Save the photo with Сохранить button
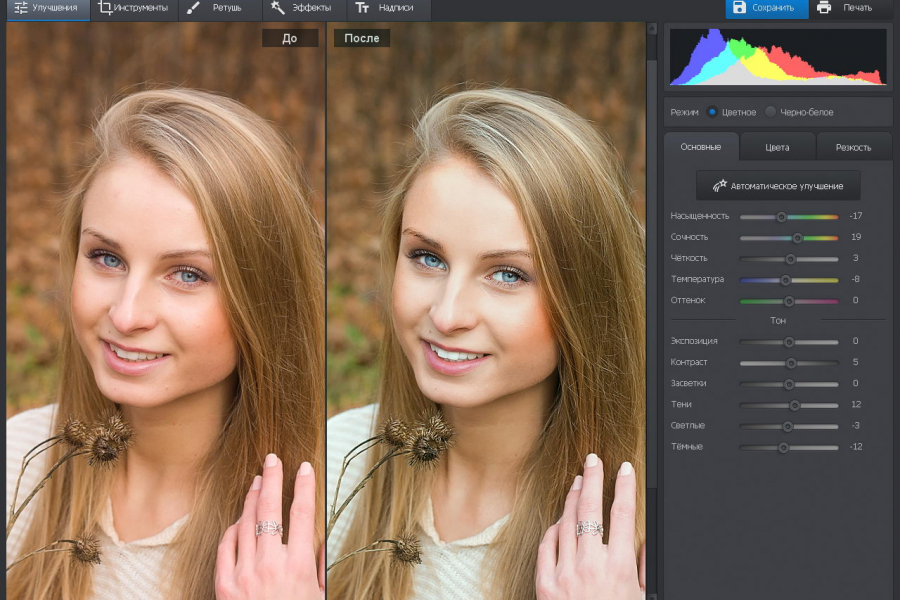 coord(766,8)
